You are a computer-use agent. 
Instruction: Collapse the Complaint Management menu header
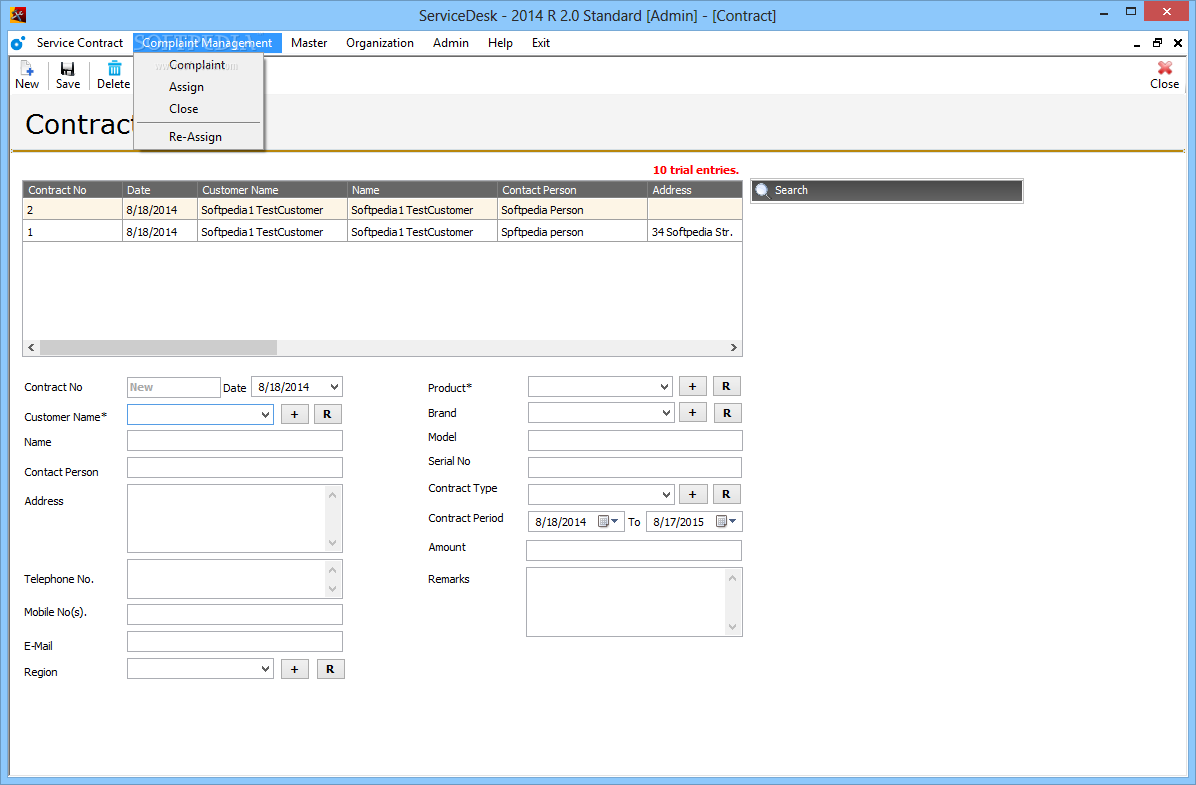[x=207, y=43]
